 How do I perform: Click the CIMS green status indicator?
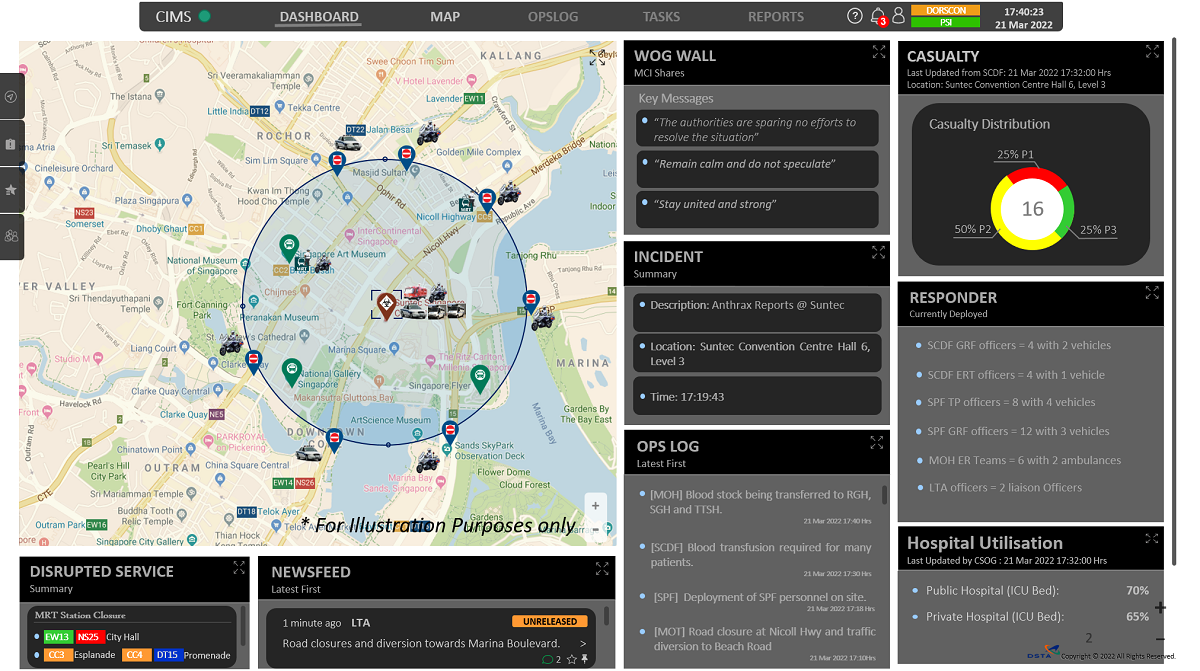(205, 16)
